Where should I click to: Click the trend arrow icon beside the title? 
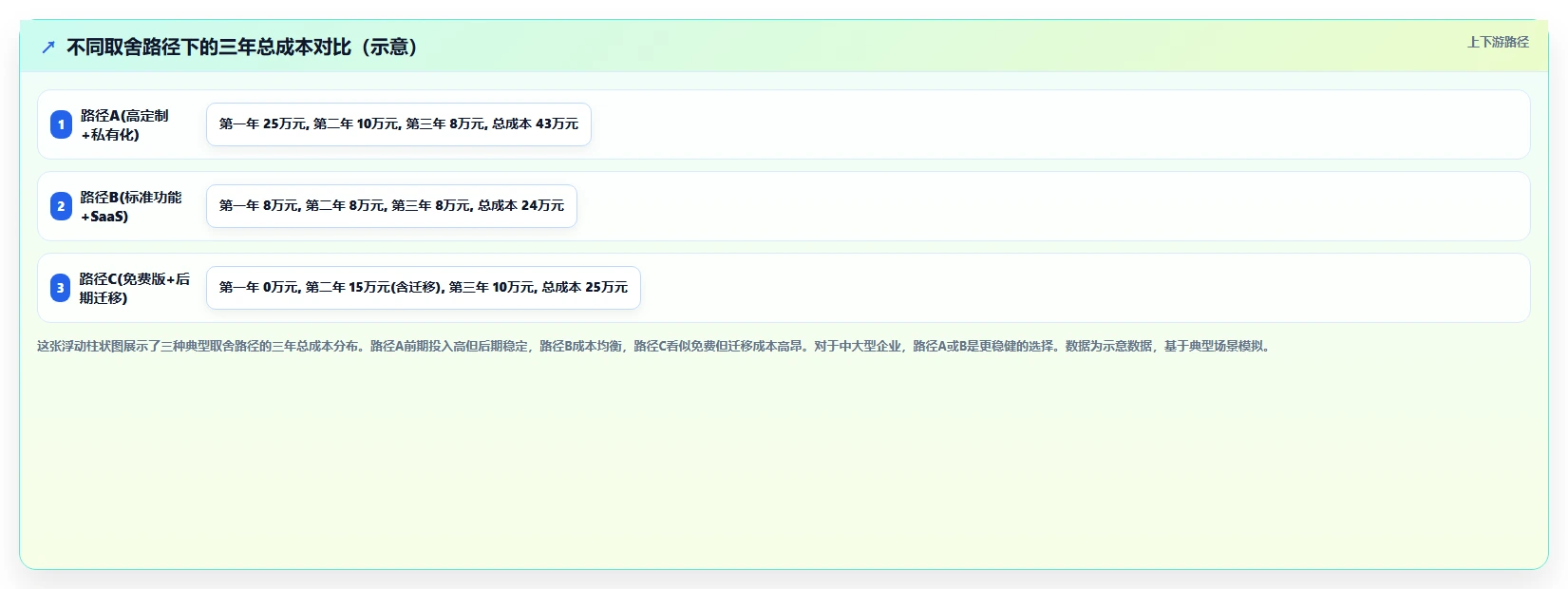point(48,47)
